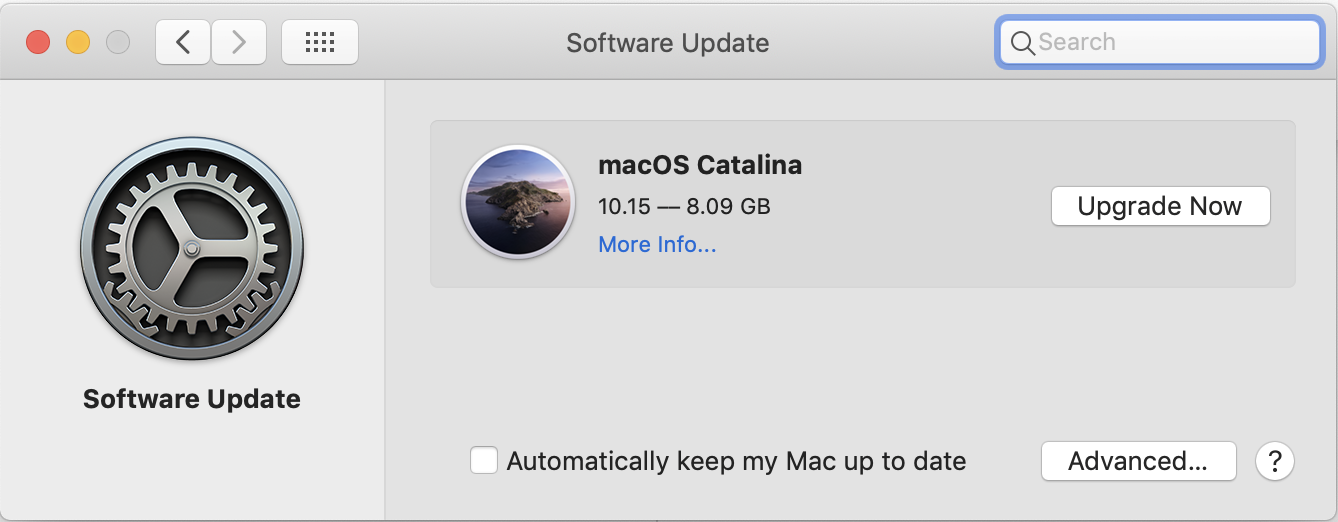
Task: Click the "Automatically keep my Mac up to date" label text
Action: [736, 461]
